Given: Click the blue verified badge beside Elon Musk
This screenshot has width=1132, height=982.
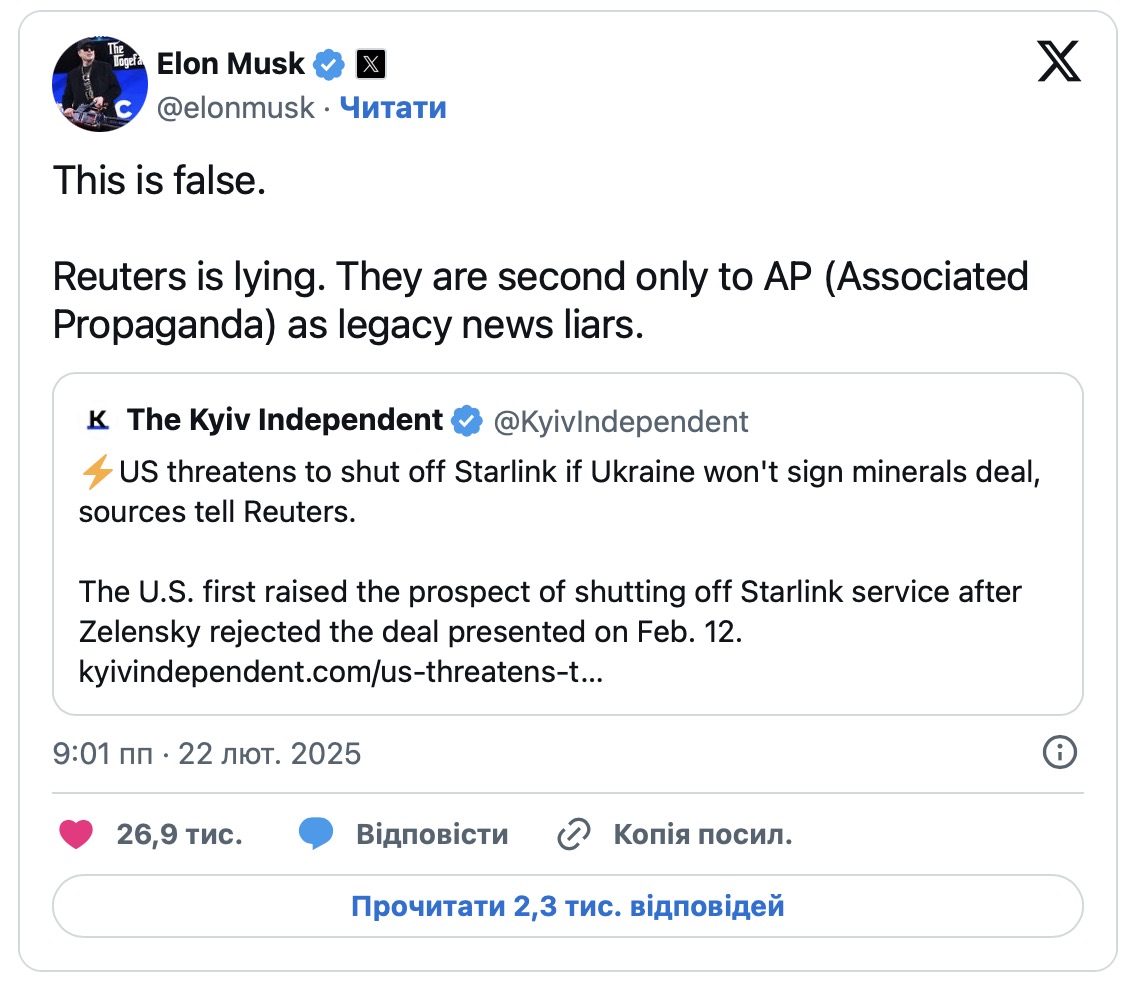Looking at the screenshot, I should point(328,64).
